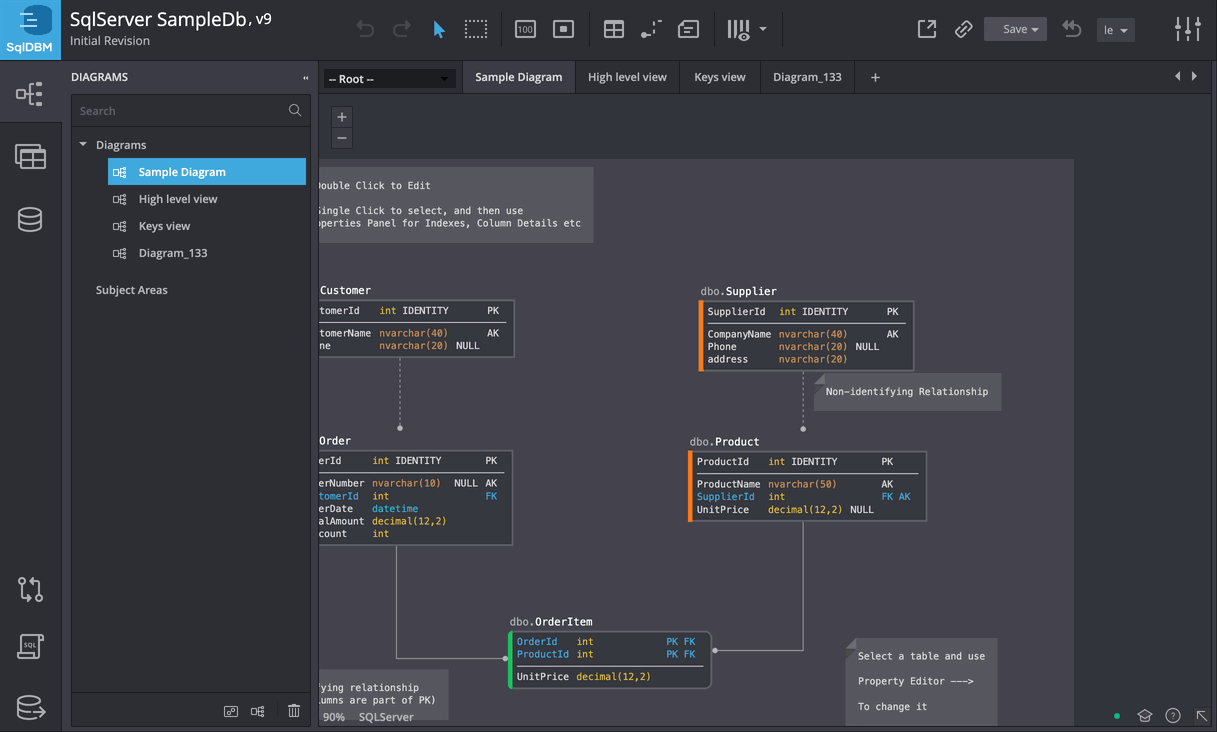This screenshot has height=732, width=1217.
Task: Click the leftmost icon in Diagrams panel footer
Action: pyautogui.click(x=231, y=711)
